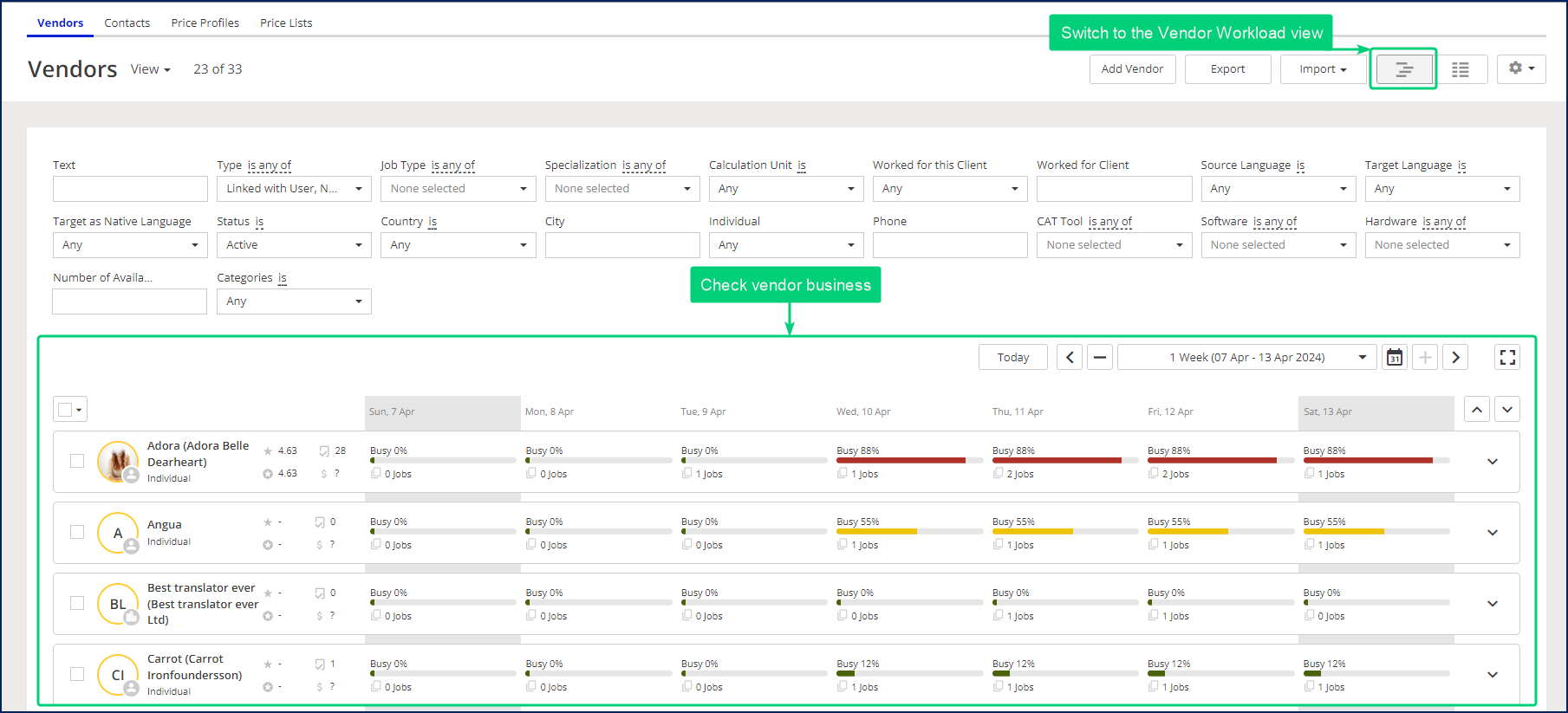Image resolution: width=1568 pixels, height=713 pixels.
Task: Open the calendar date picker icon
Action: 1395,357
